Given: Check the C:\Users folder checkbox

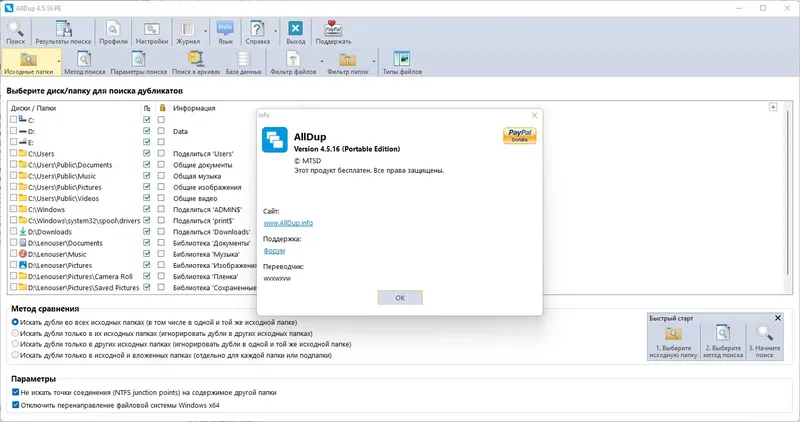Looking at the screenshot, I should coord(13,153).
